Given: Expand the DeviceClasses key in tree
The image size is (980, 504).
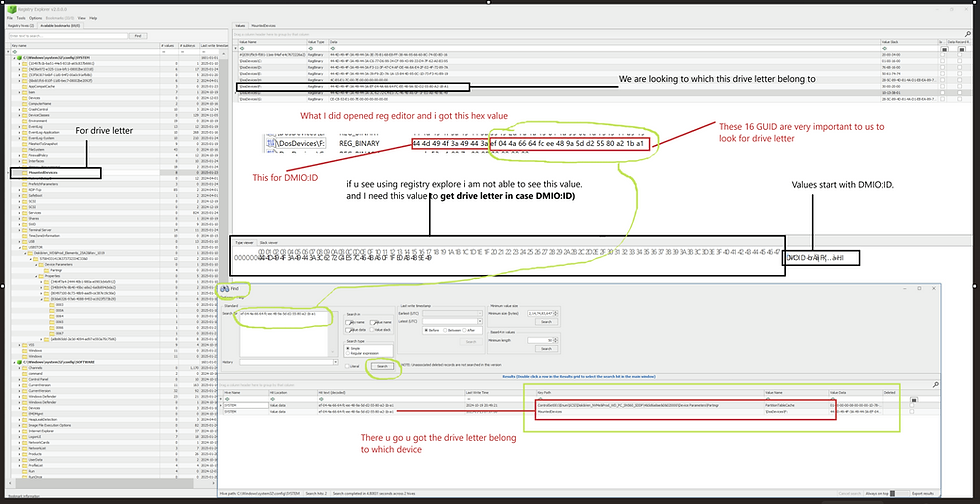Looking at the screenshot, I should point(19,115).
